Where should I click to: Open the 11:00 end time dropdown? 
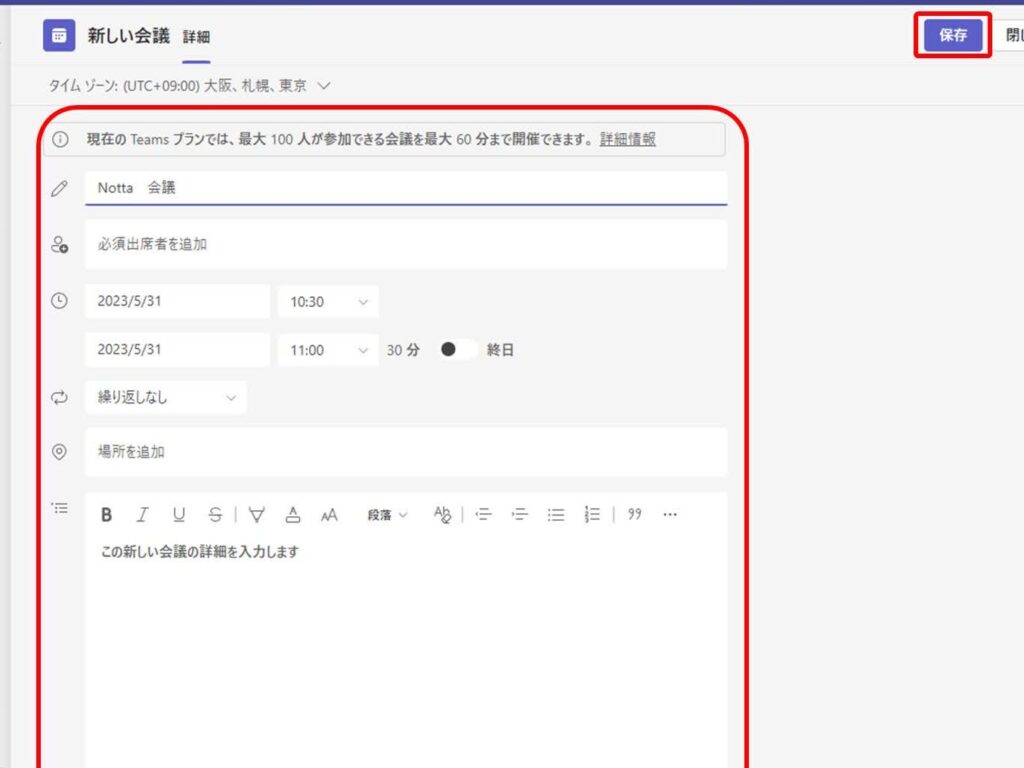[328, 350]
